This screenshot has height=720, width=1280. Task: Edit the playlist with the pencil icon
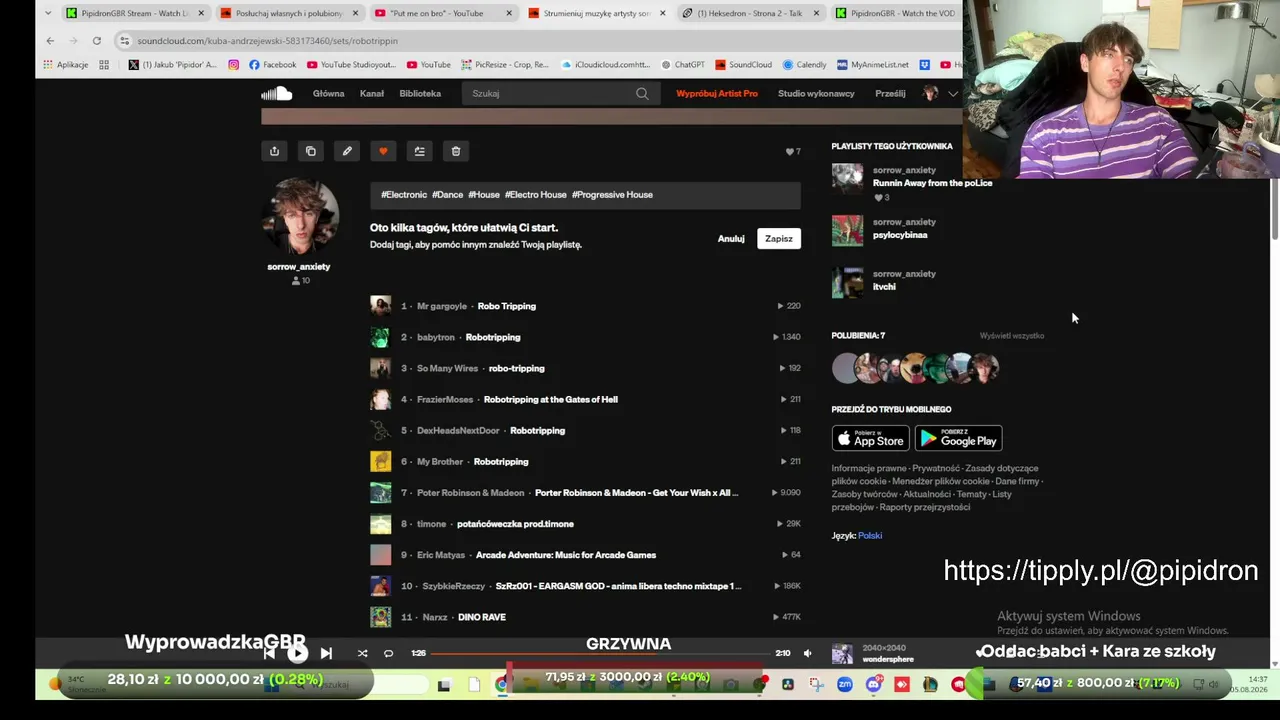click(x=347, y=151)
